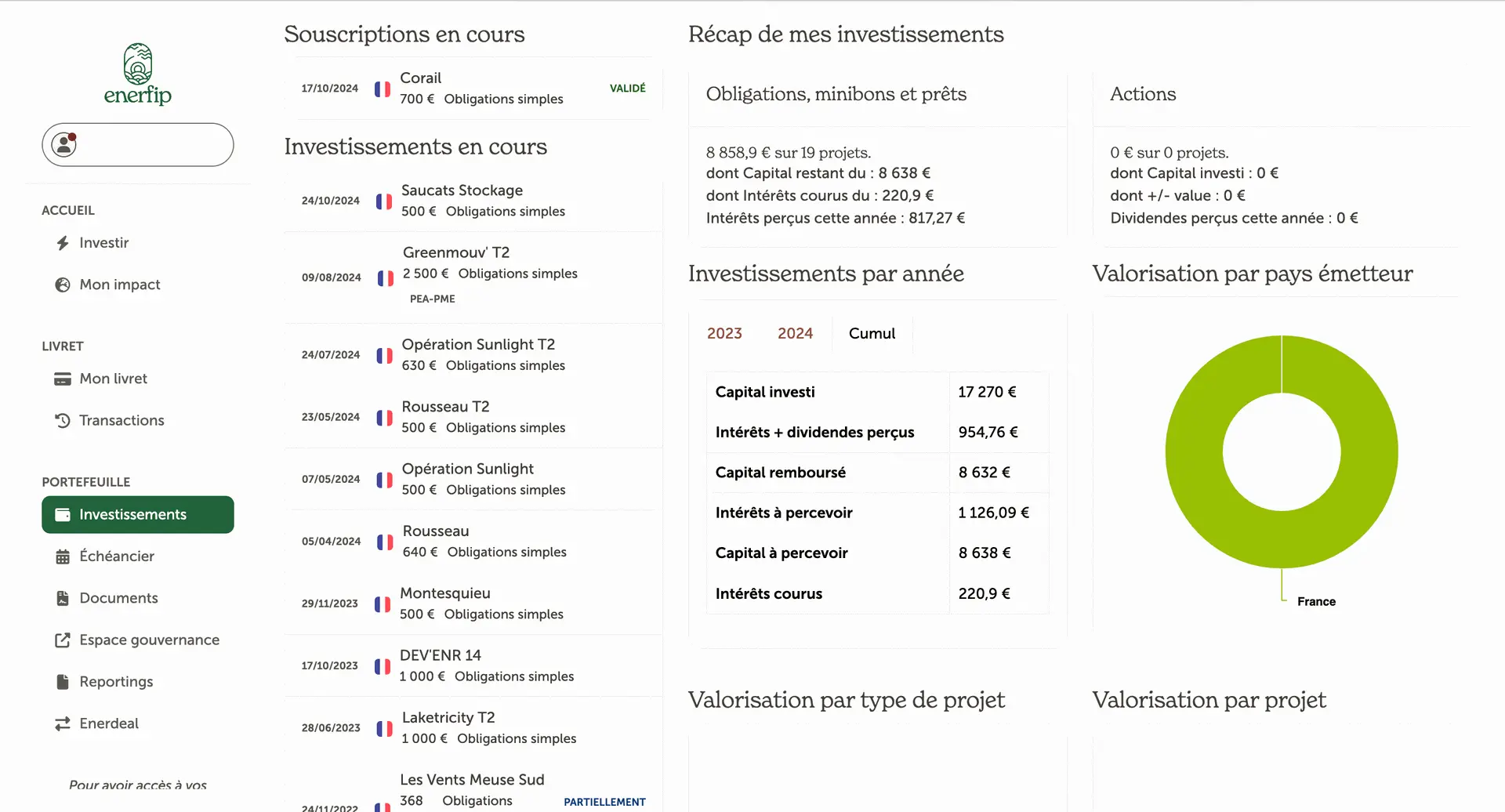
Task: Click the user account field in the sidebar
Action: click(x=138, y=144)
